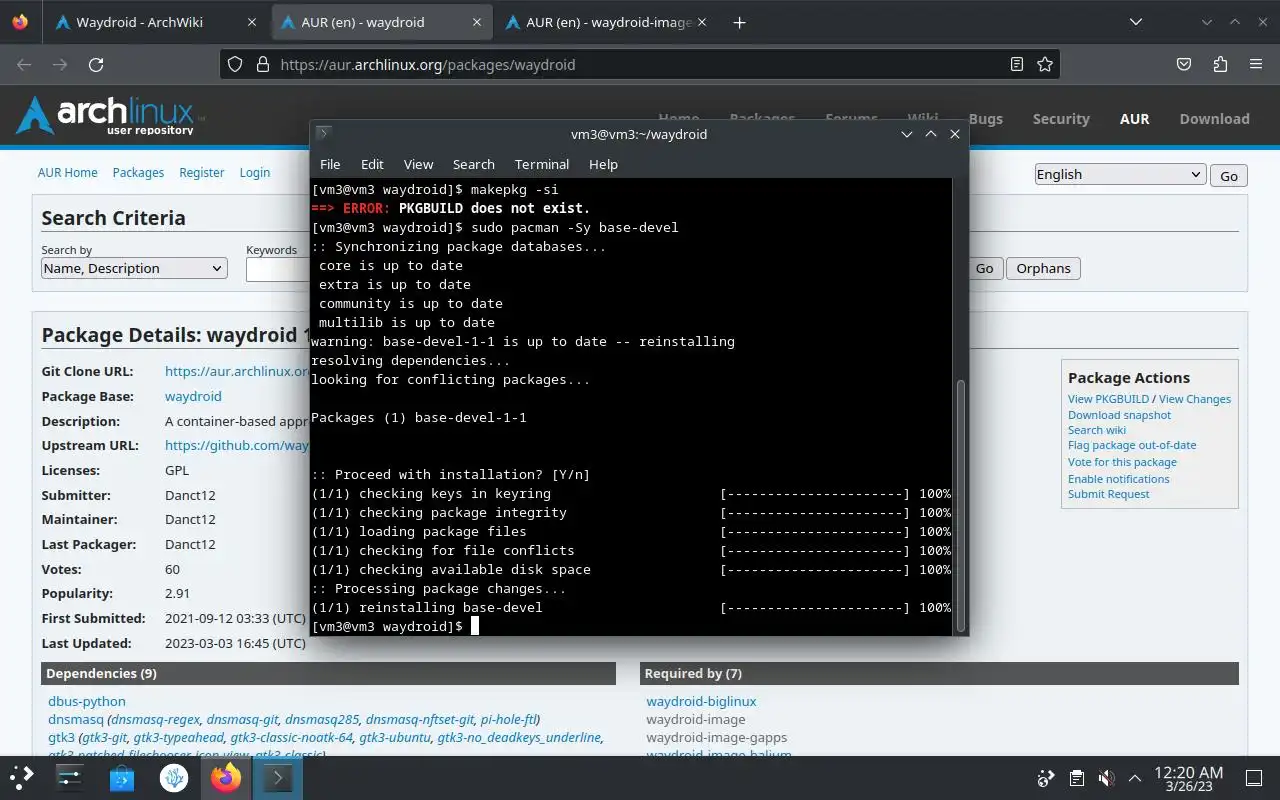Click the Download nav link

click(1214, 118)
